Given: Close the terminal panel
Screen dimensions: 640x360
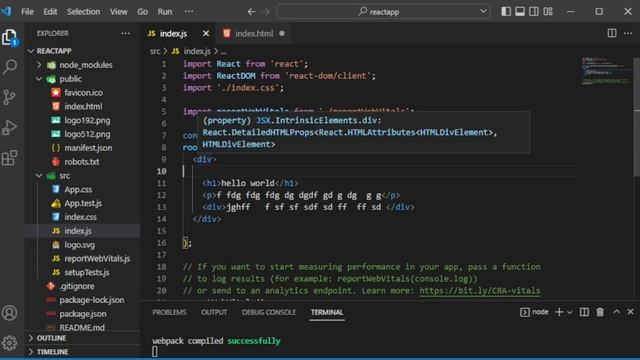Looking at the screenshot, I should 630,312.
